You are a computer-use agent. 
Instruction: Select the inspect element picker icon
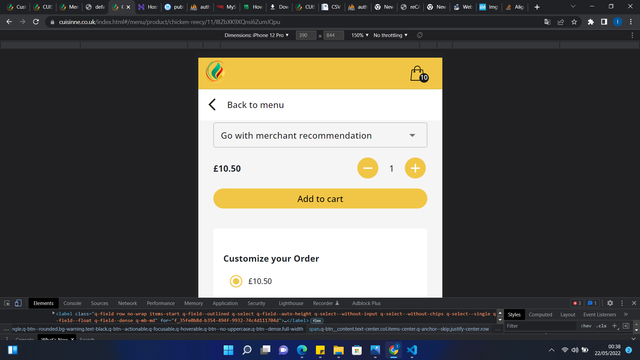pyautogui.click(x=7, y=303)
